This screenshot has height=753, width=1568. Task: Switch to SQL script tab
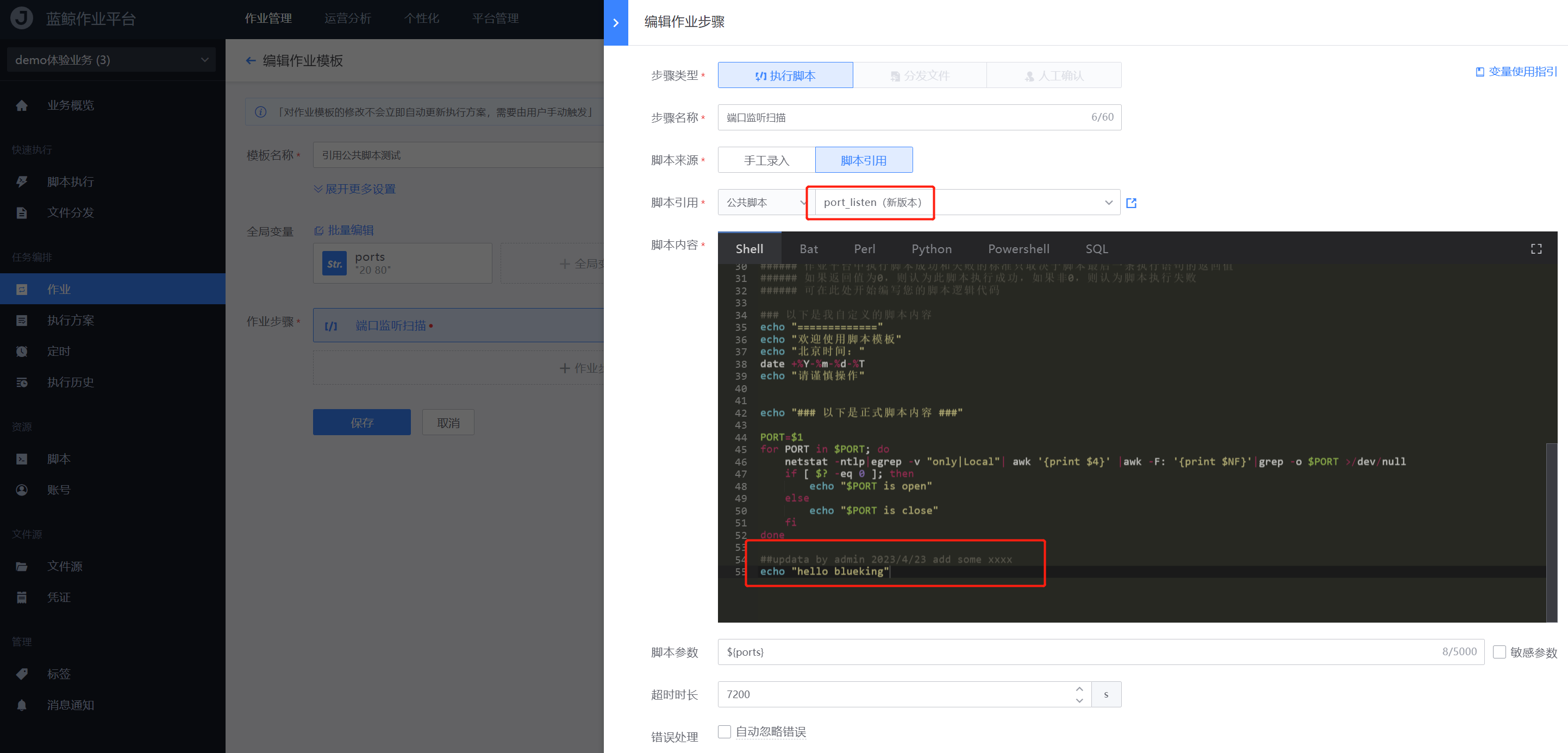tap(1096, 249)
